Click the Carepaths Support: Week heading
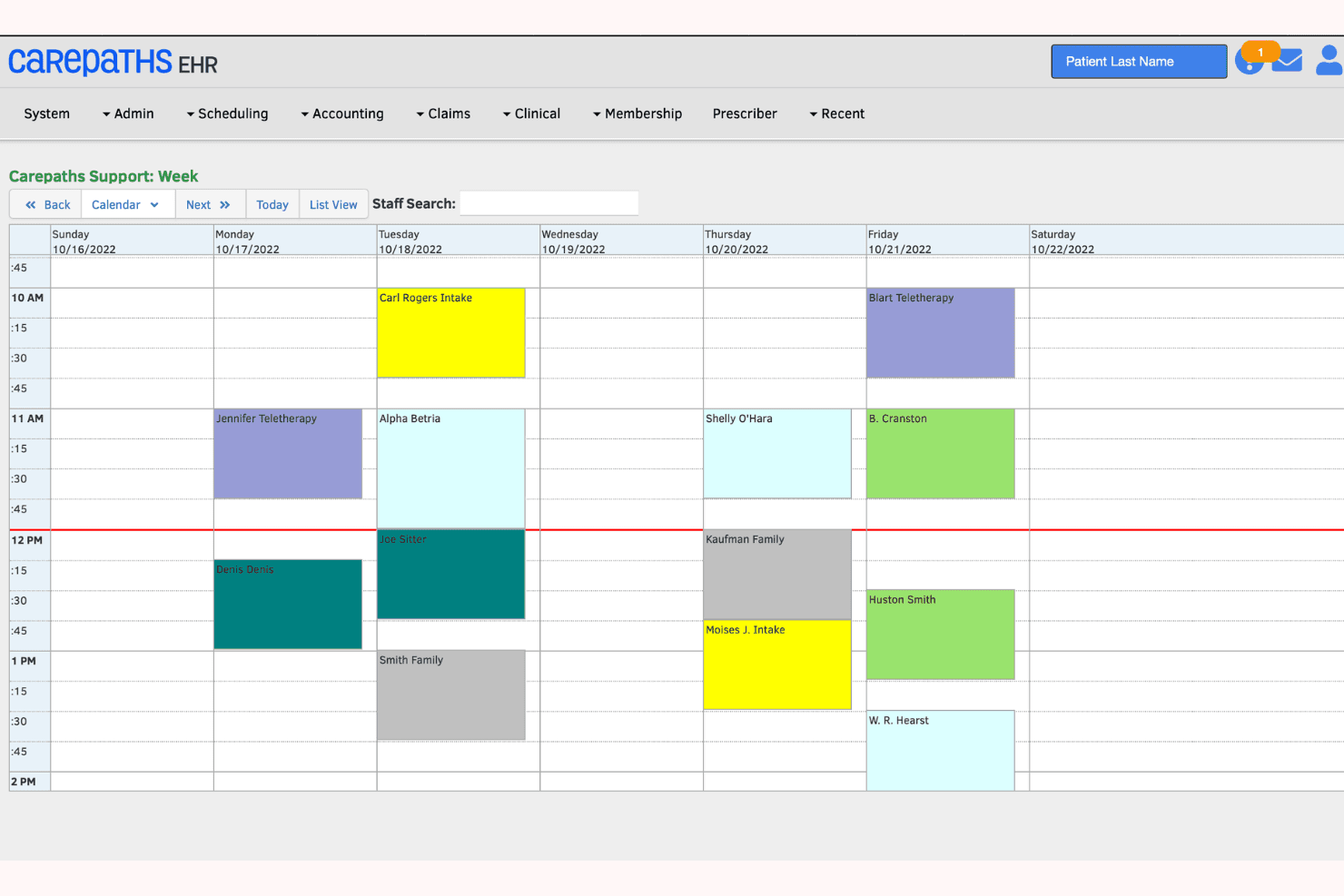 pos(104,176)
